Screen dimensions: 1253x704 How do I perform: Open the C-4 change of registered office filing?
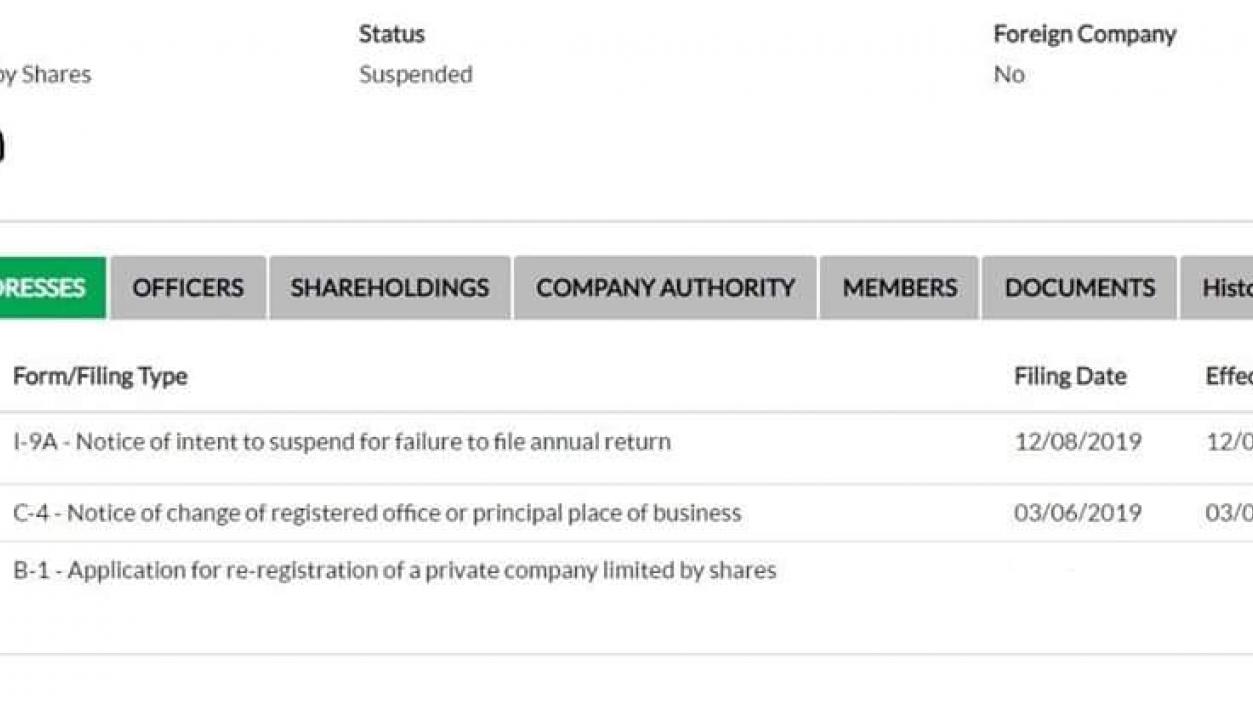click(x=377, y=513)
